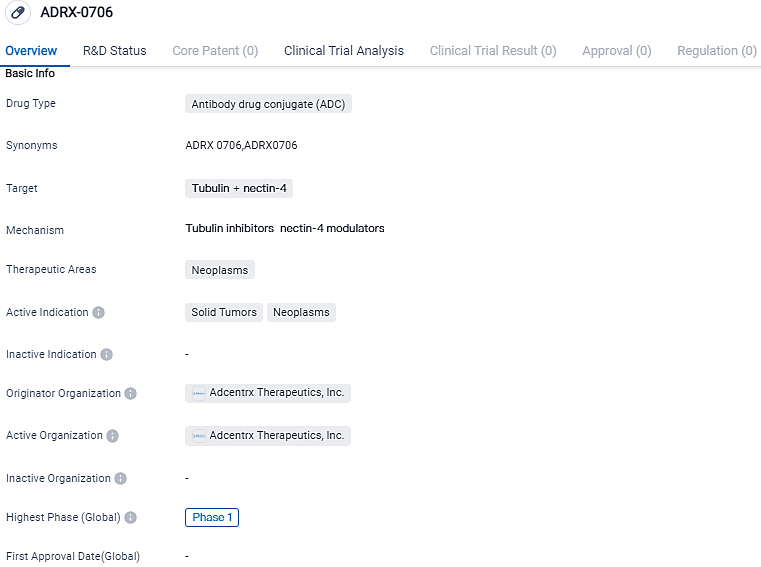This screenshot has height=567, width=761.
Task: Select the Core Patent (0) tab
Action: pos(215,51)
